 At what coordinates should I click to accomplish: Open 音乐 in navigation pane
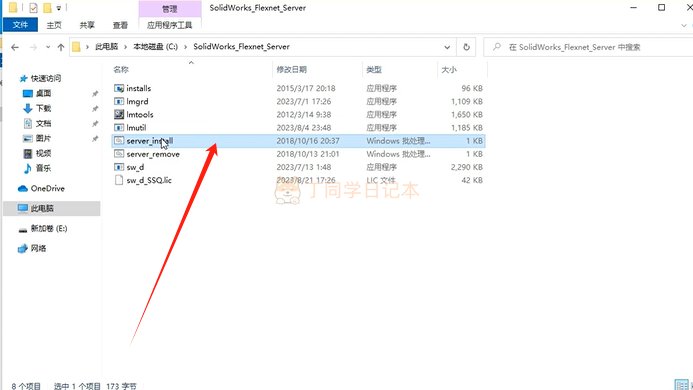tap(43, 168)
